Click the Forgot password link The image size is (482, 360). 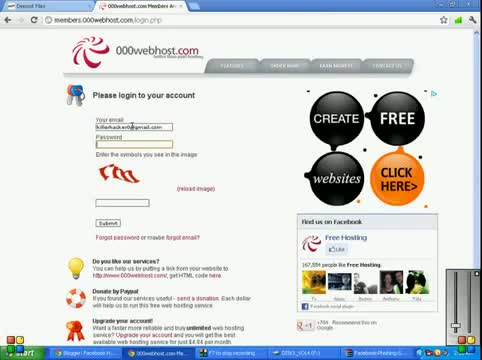117,238
